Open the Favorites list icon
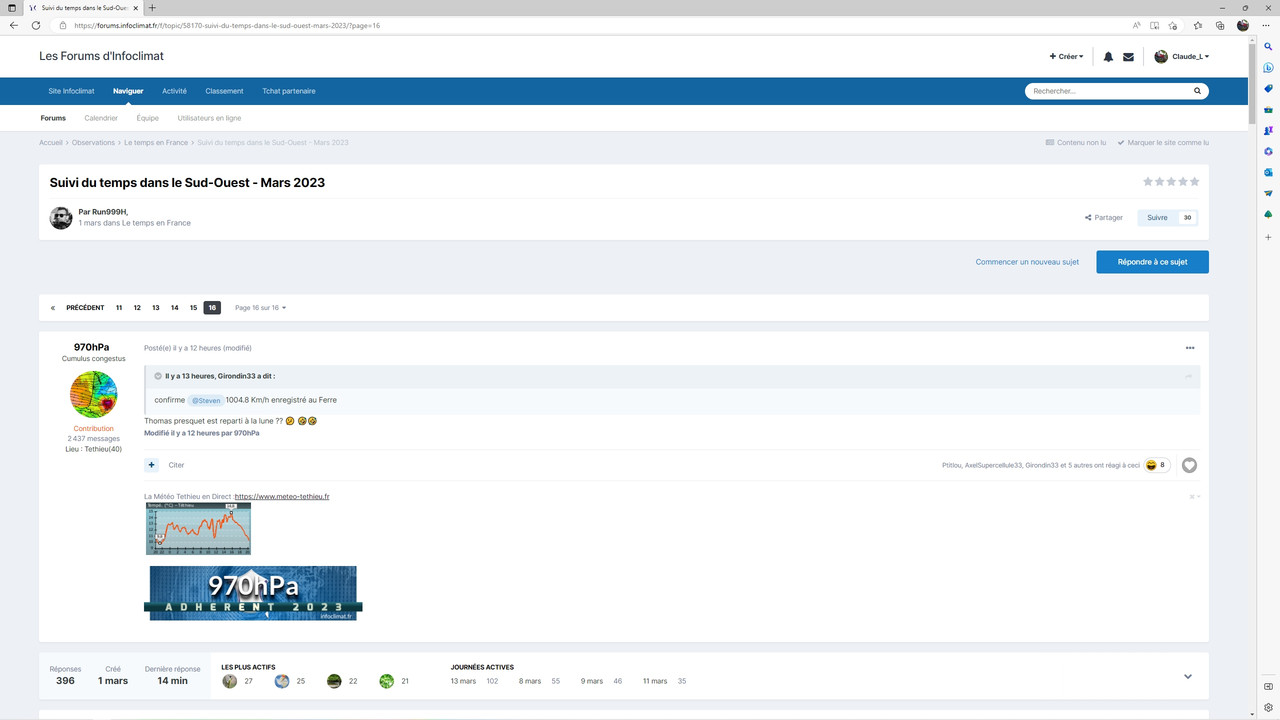This screenshot has height=720, width=1280. (1198, 25)
